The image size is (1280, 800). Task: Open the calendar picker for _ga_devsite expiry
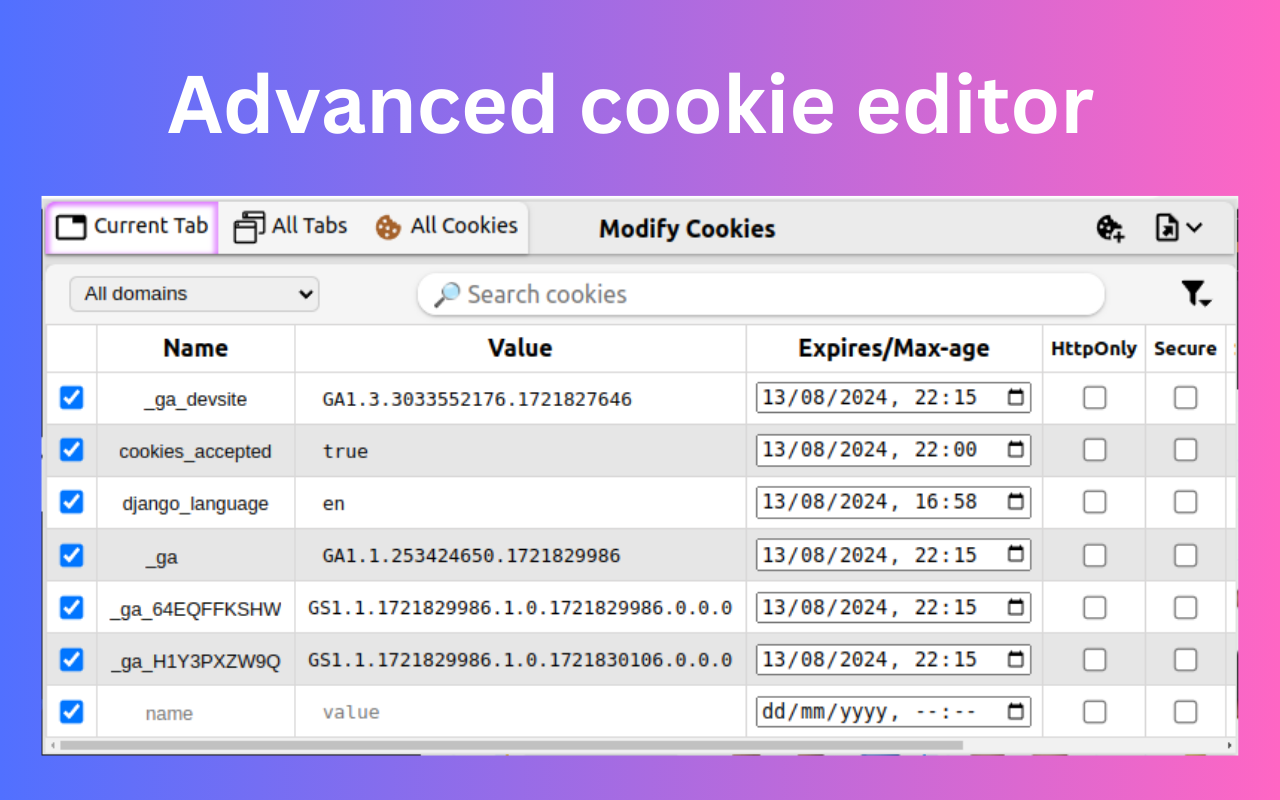(x=1016, y=397)
